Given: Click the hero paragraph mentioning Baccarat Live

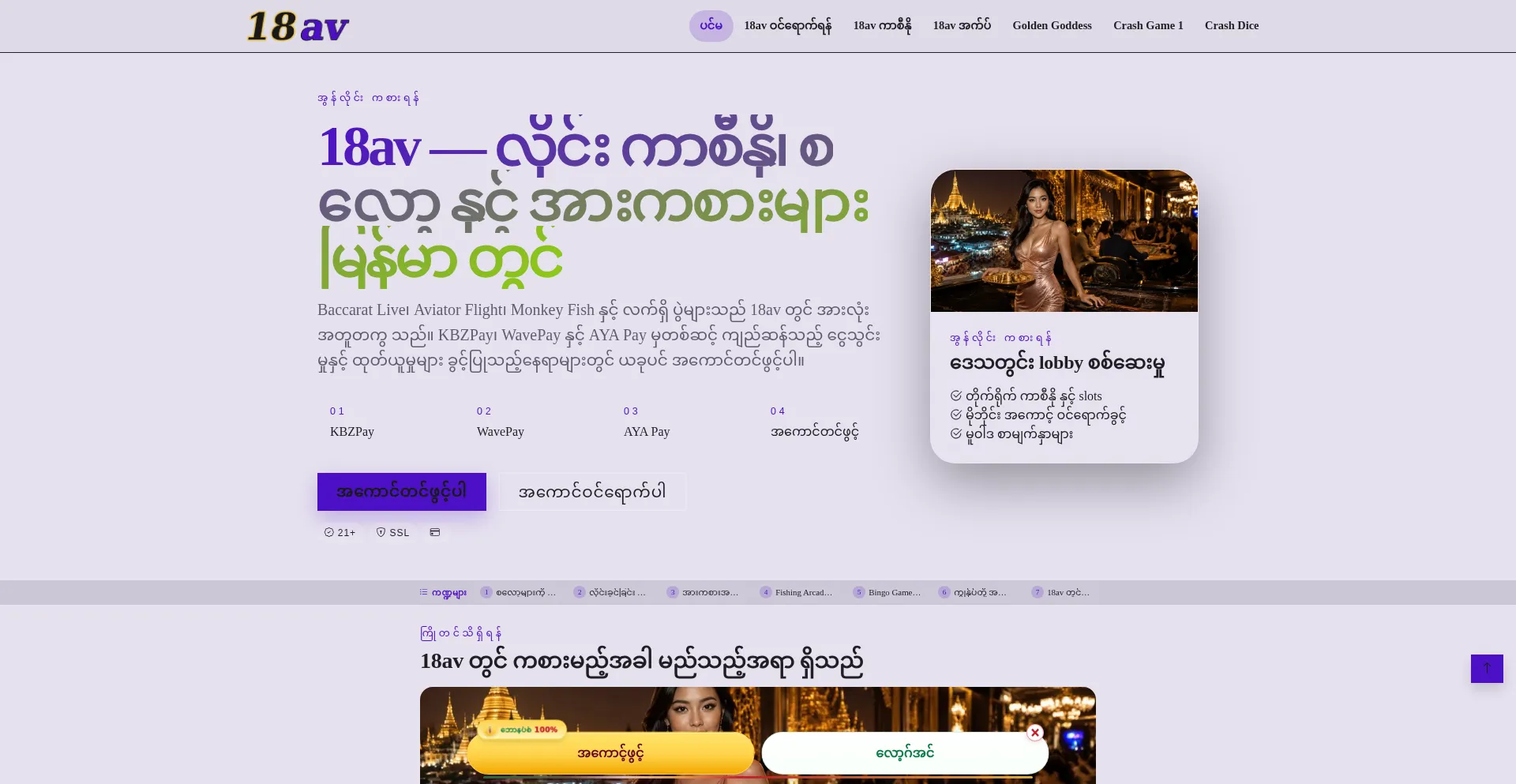Looking at the screenshot, I should [x=599, y=336].
